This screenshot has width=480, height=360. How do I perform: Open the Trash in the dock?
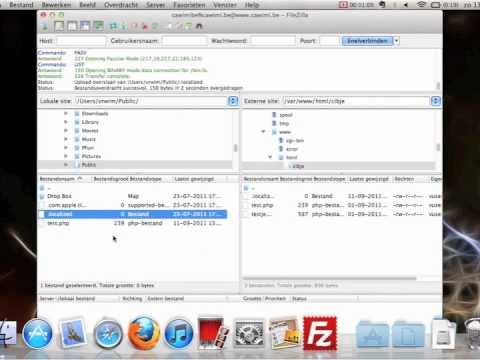472,334
